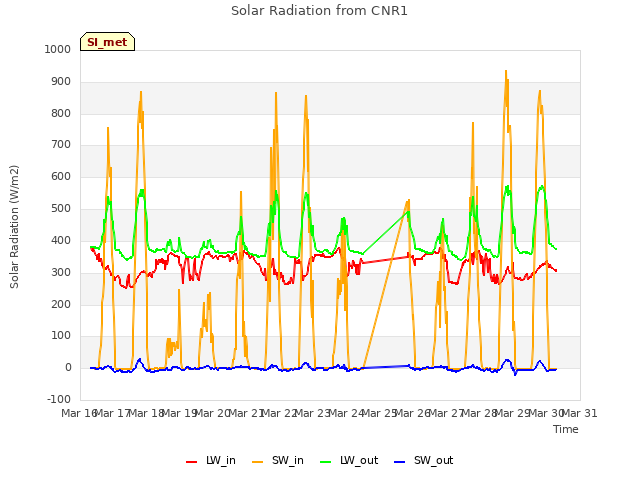Click the red LW_in legend swatch
The width and height of the screenshot is (640, 480).
coord(191,462)
